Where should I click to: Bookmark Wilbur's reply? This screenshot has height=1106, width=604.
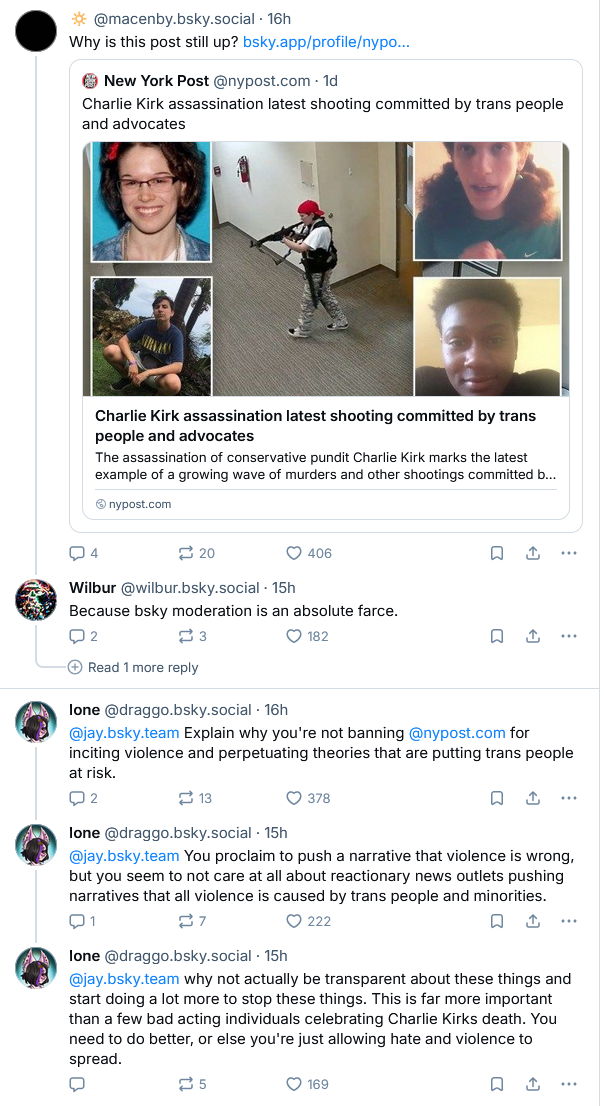click(x=497, y=636)
